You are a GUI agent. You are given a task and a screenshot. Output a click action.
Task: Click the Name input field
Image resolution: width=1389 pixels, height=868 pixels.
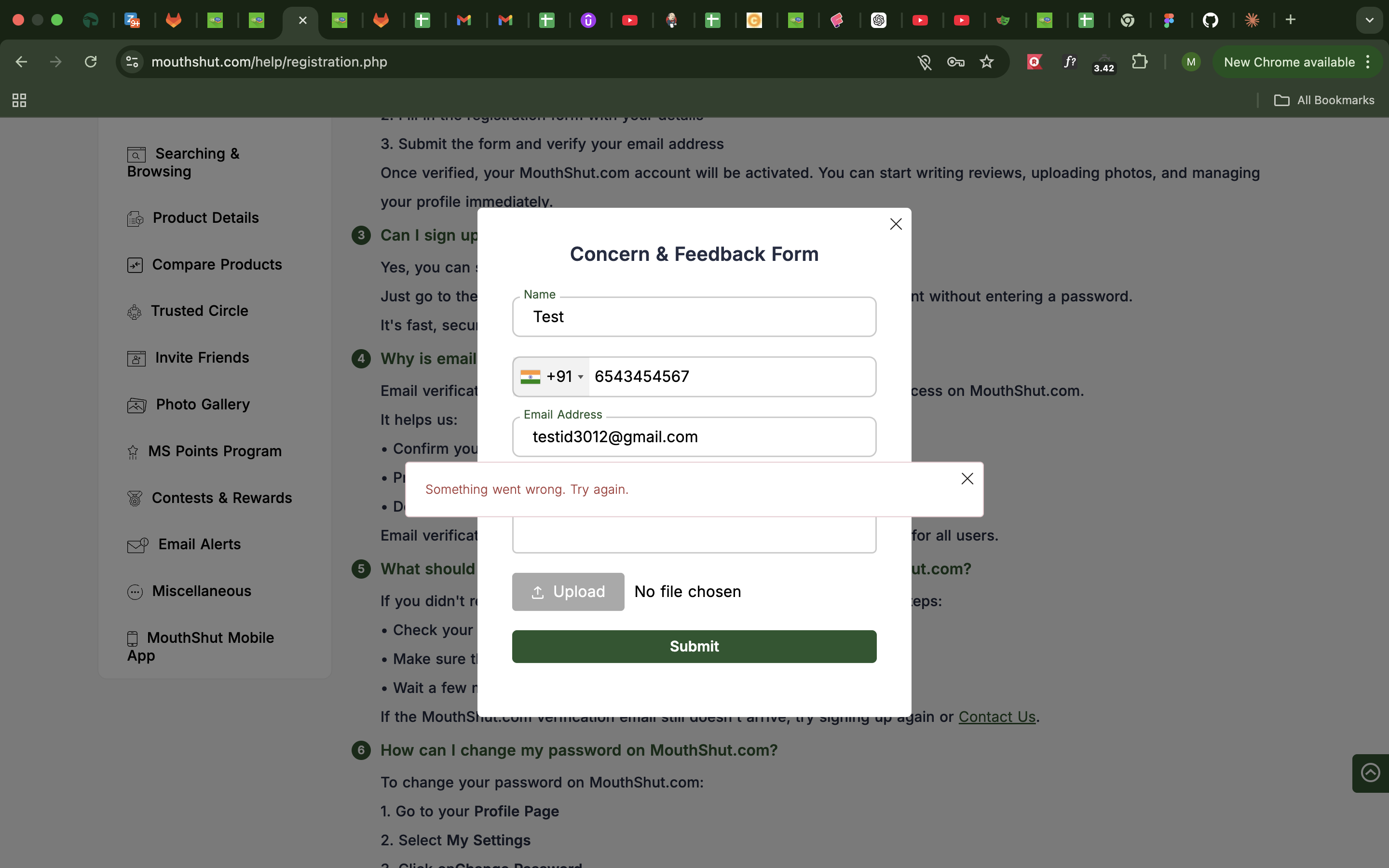point(694,317)
